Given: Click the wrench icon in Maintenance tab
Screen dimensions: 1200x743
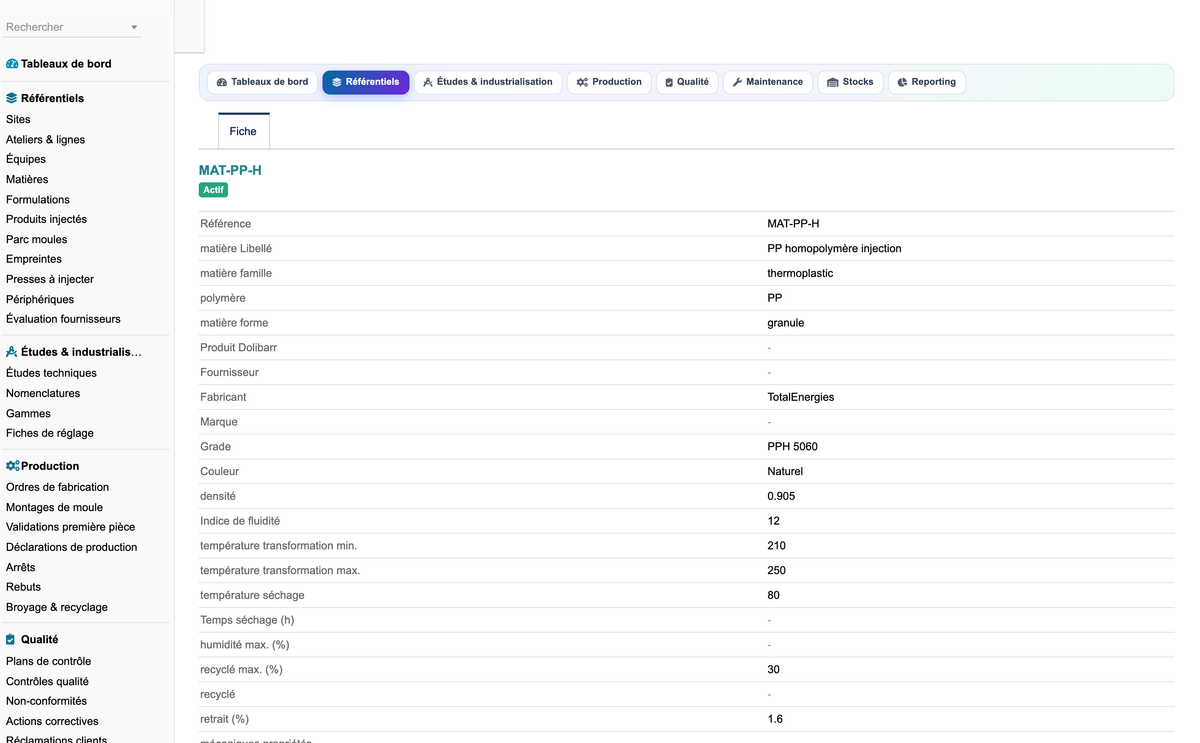Looking at the screenshot, I should 737,82.
